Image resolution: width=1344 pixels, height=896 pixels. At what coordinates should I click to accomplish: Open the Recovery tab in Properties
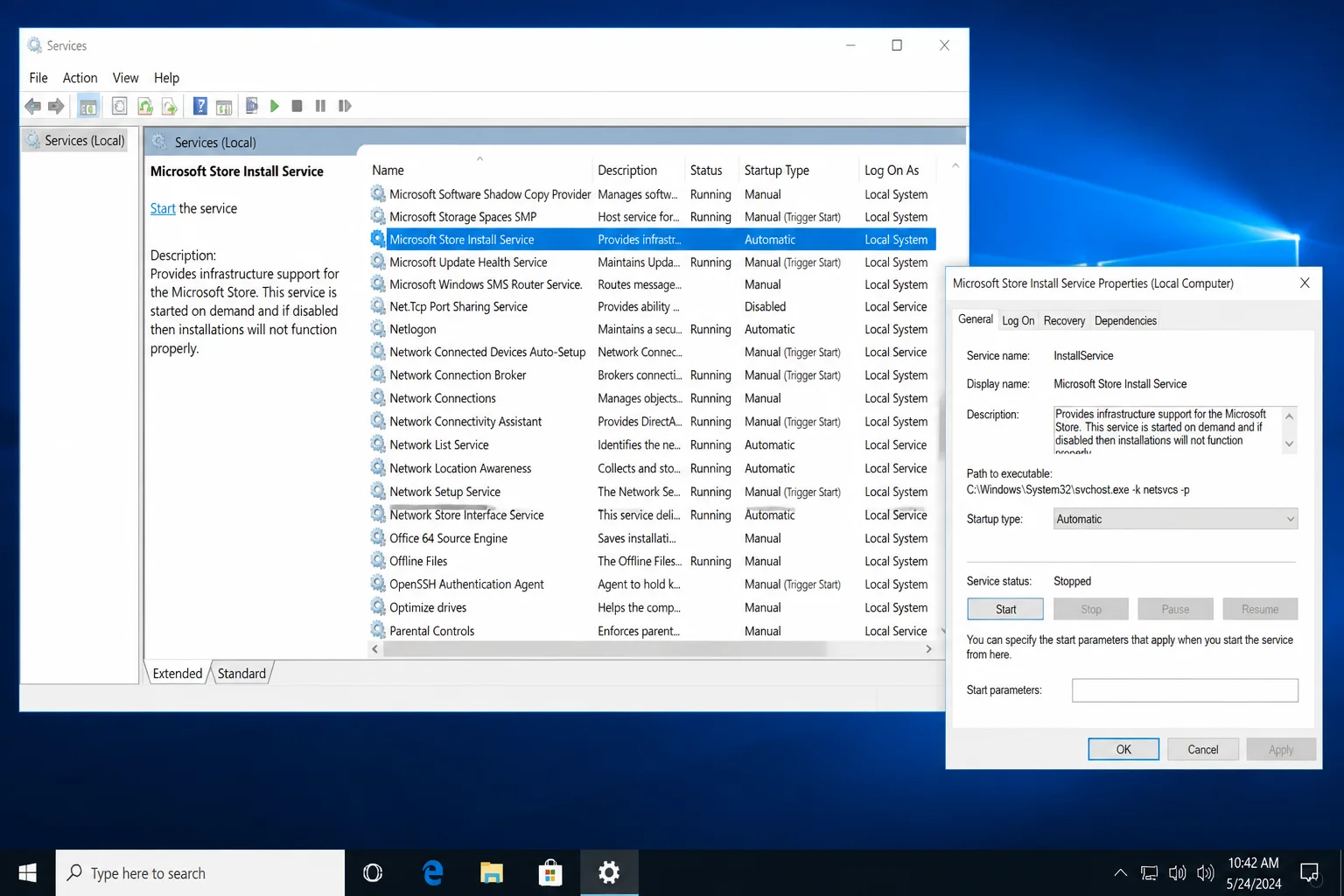1064,320
